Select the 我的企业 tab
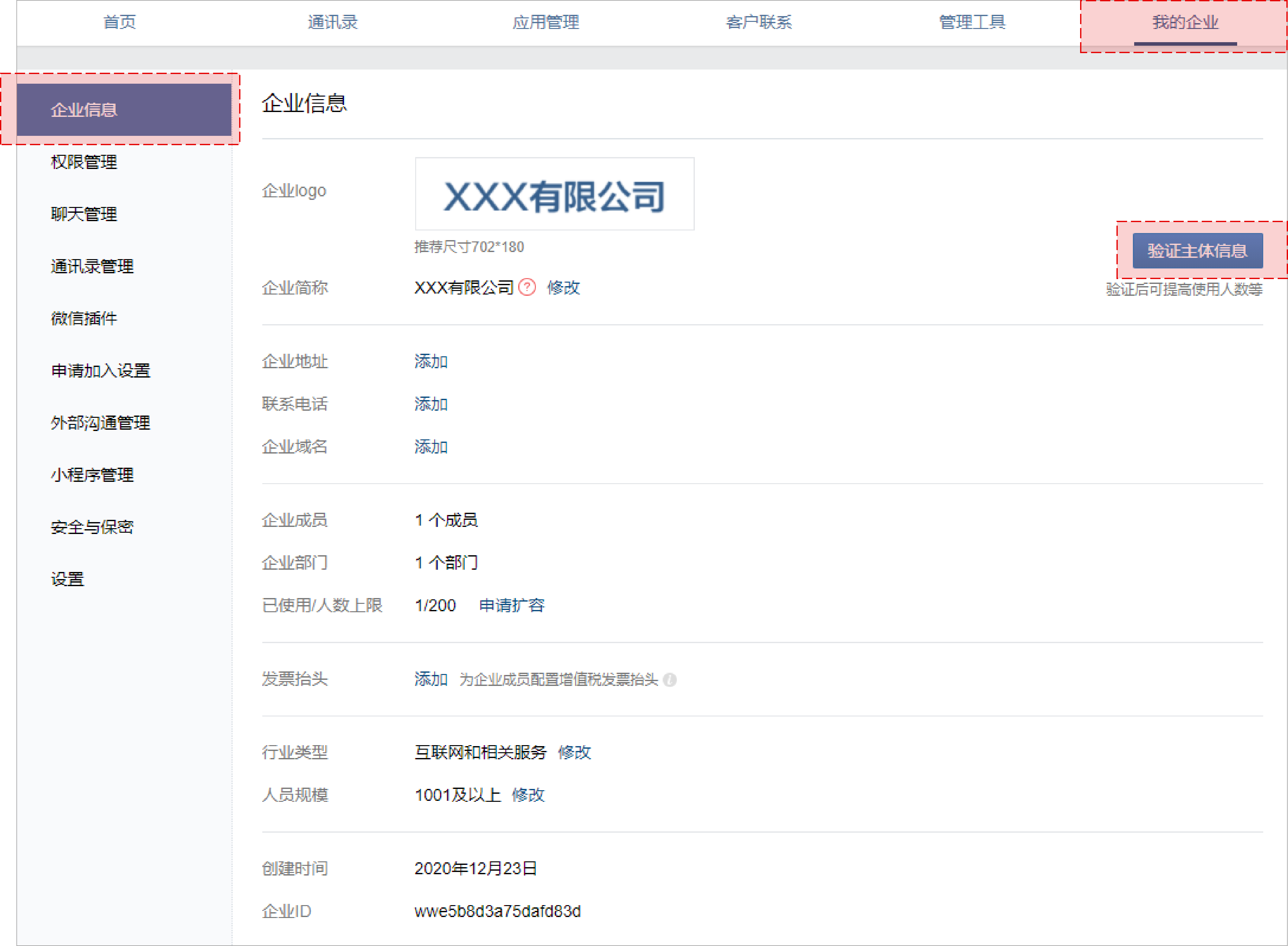The image size is (1288, 946). tap(1185, 22)
